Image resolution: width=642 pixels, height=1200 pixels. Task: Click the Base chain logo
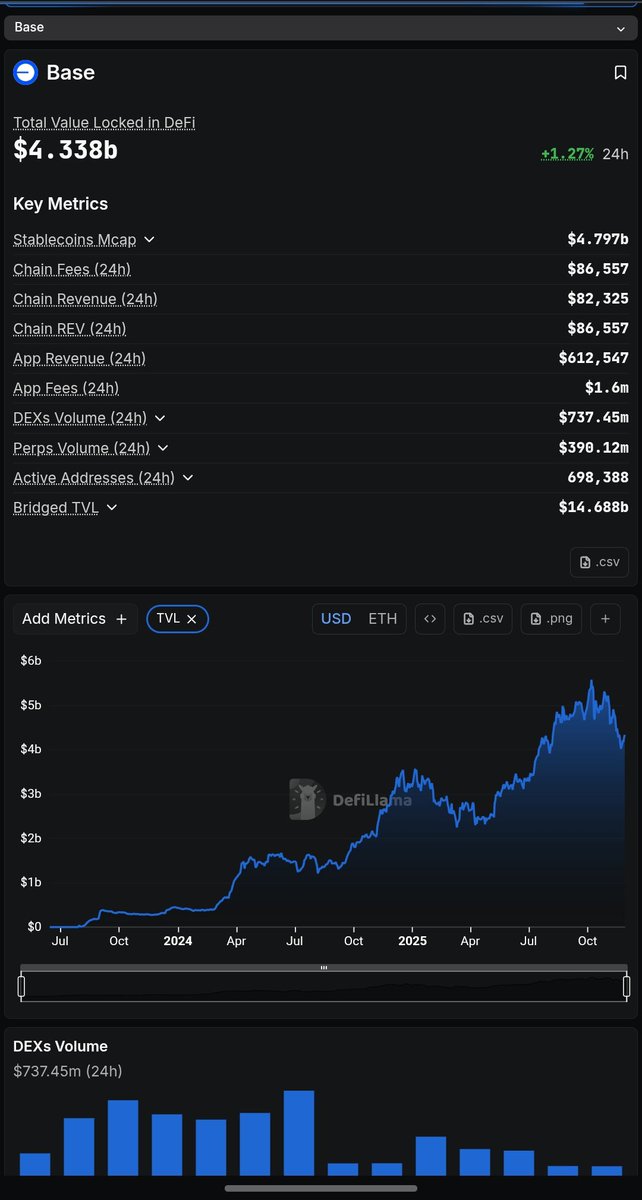click(25, 72)
